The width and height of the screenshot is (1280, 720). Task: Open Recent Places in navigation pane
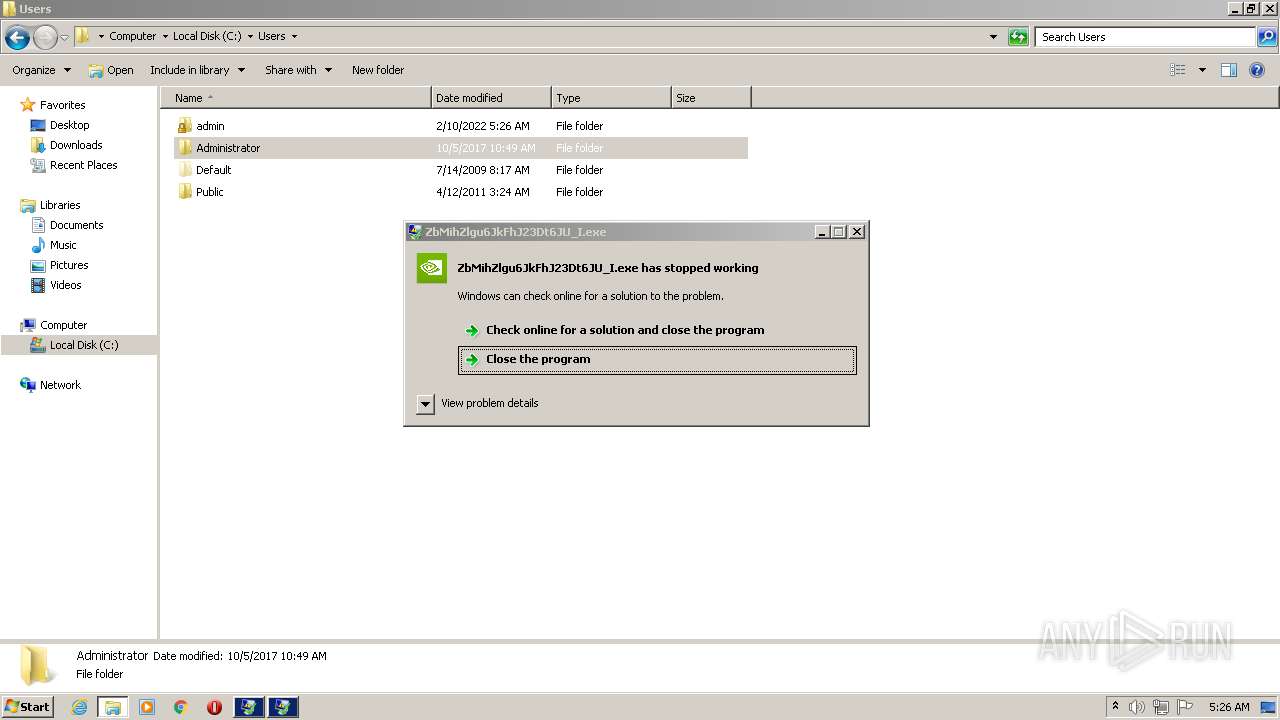coord(83,165)
